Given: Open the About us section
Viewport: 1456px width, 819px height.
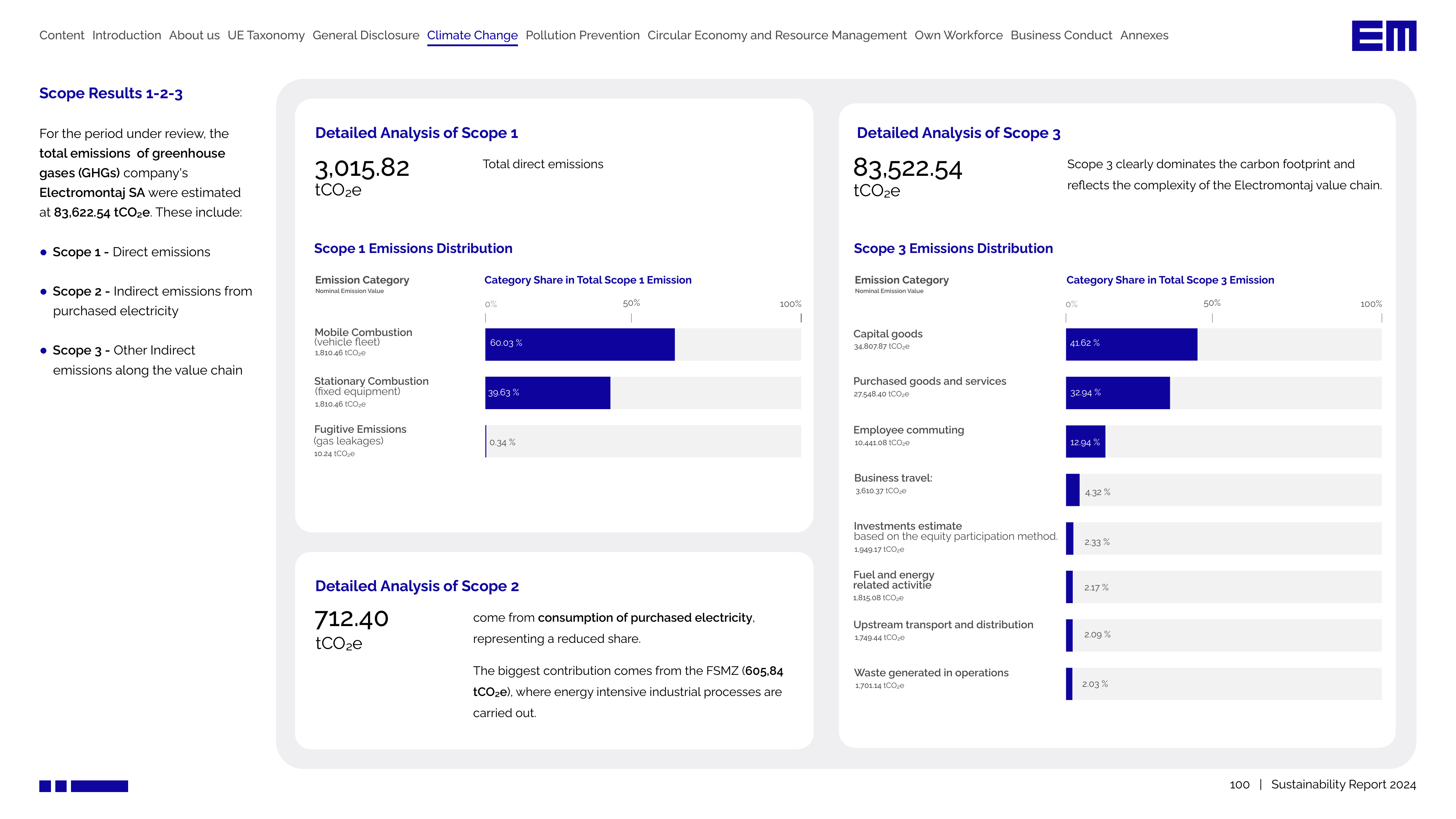Looking at the screenshot, I should (x=194, y=35).
